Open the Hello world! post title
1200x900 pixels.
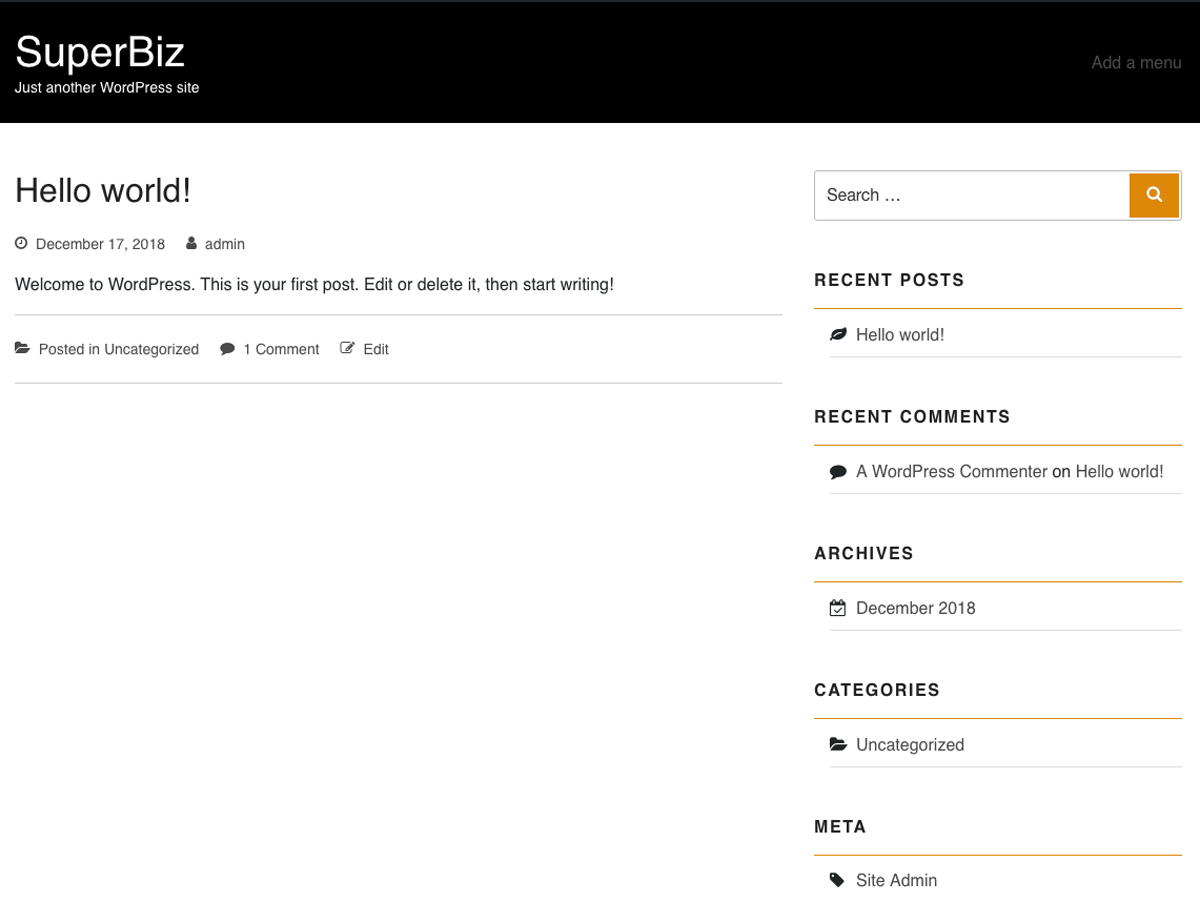pyautogui.click(x=103, y=191)
